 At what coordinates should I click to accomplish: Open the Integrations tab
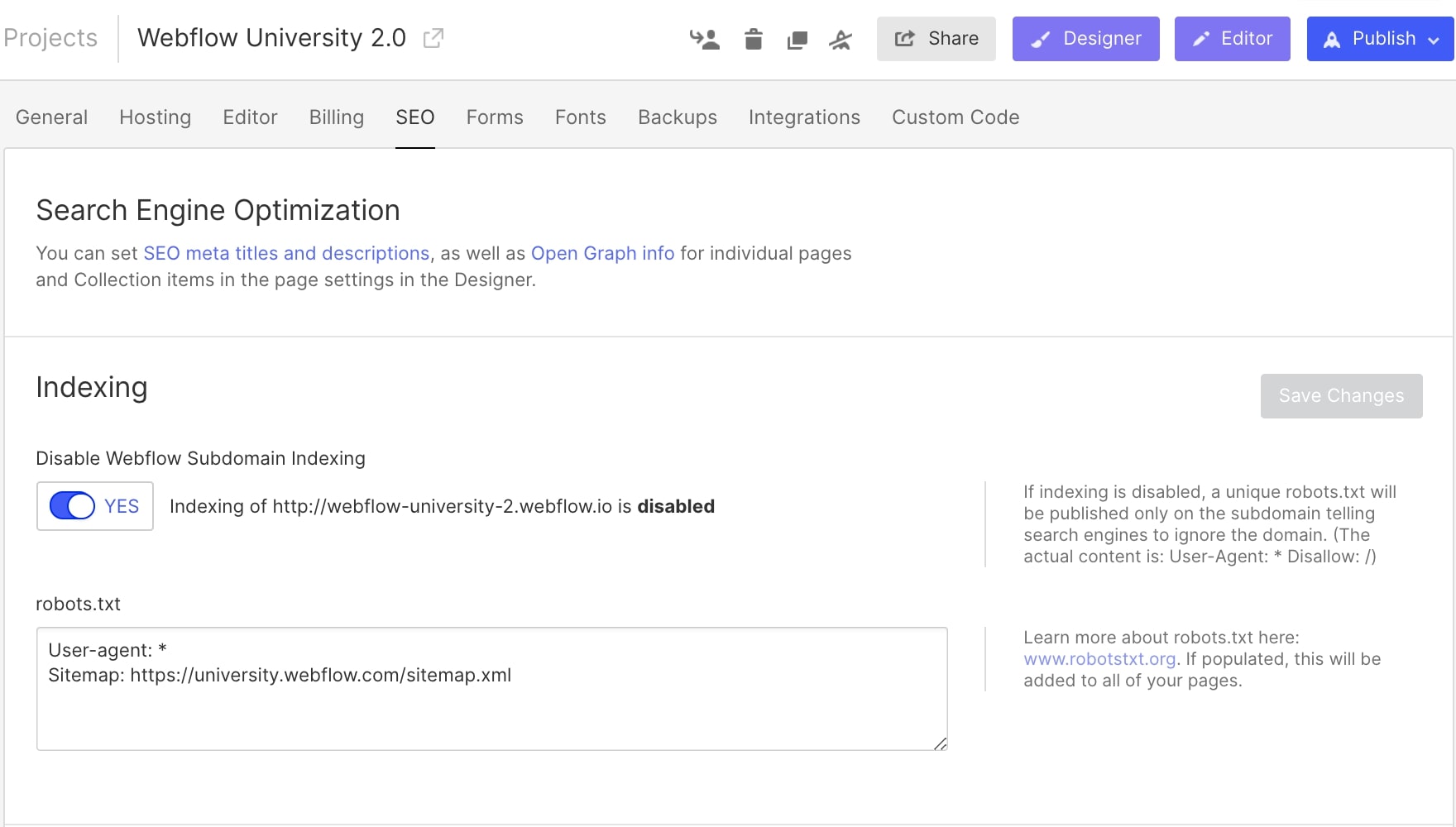804,117
